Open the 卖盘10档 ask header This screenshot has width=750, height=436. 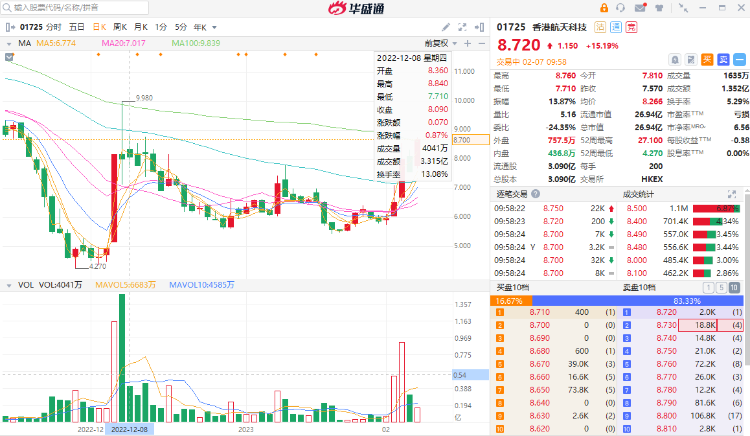pos(639,288)
